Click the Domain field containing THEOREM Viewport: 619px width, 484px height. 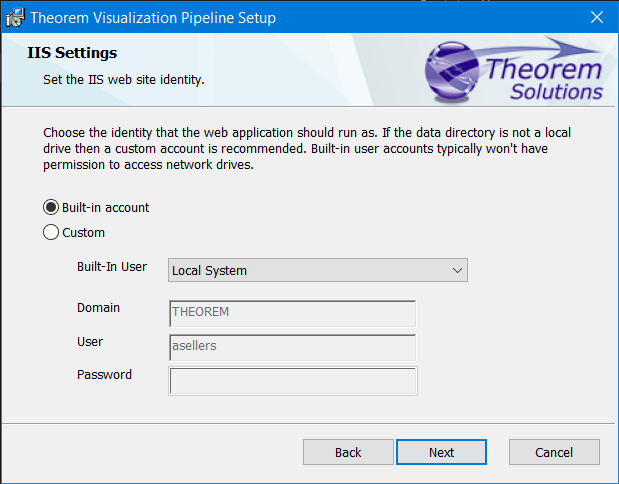292,313
